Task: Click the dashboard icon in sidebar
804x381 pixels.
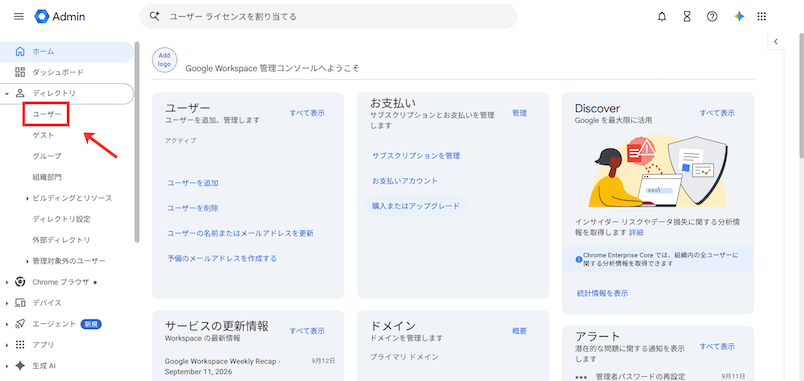Action: (x=20, y=72)
